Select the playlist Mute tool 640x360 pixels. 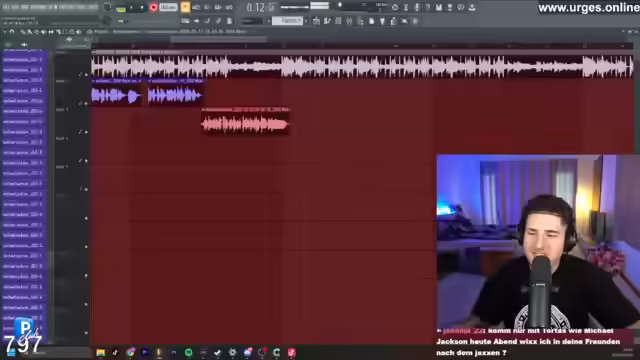(44, 31)
